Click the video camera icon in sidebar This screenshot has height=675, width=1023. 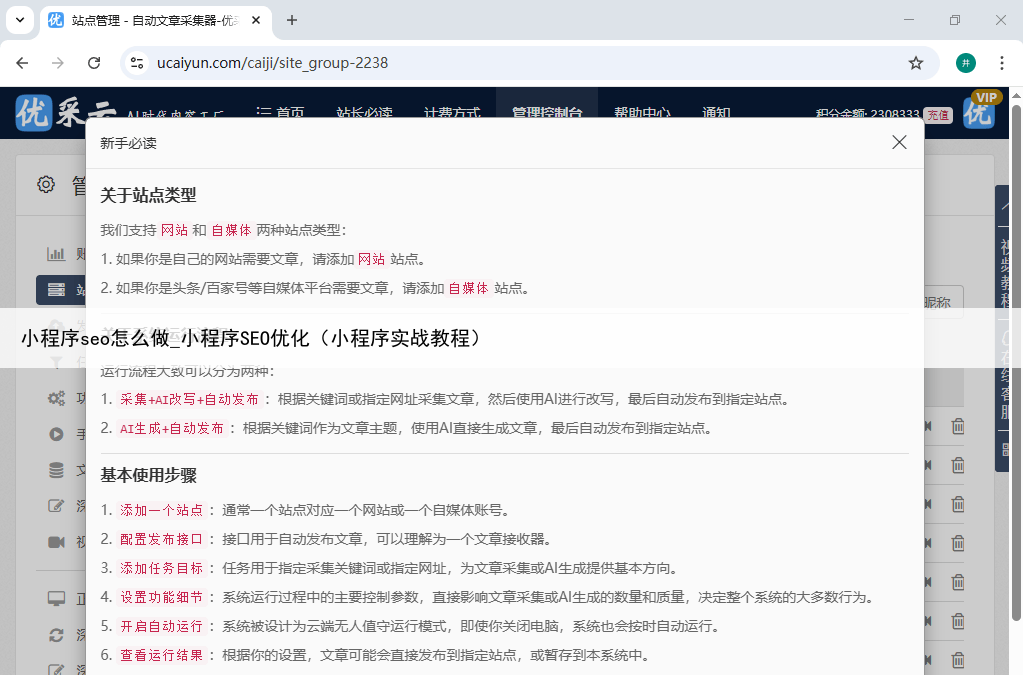pos(57,542)
